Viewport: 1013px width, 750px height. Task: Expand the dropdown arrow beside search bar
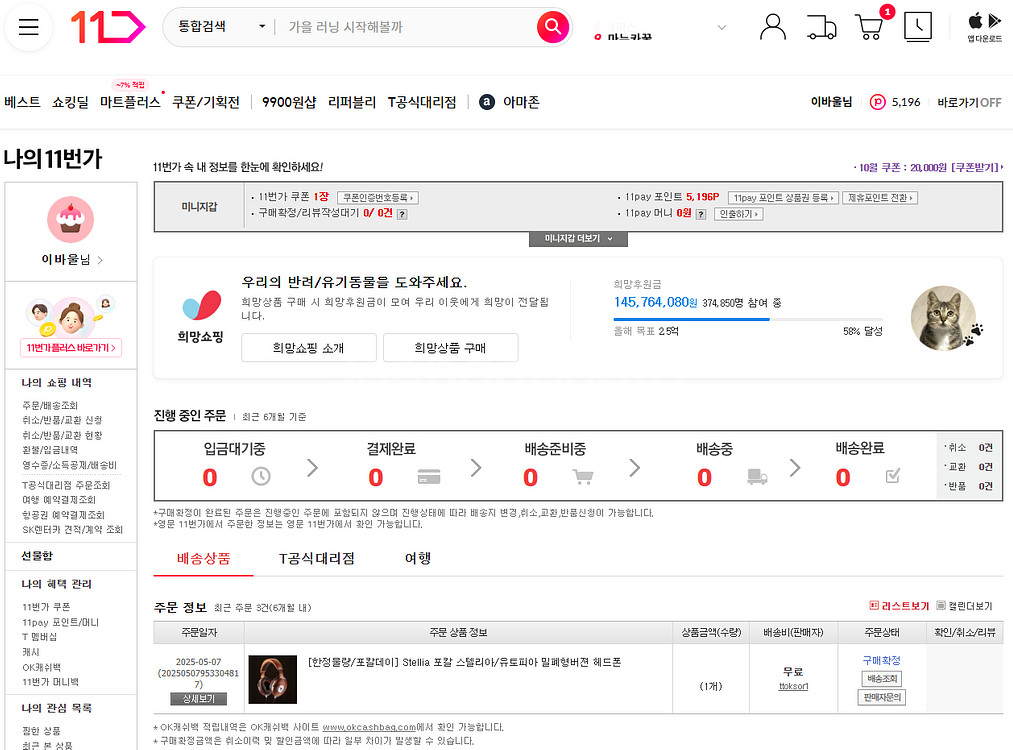coord(722,28)
